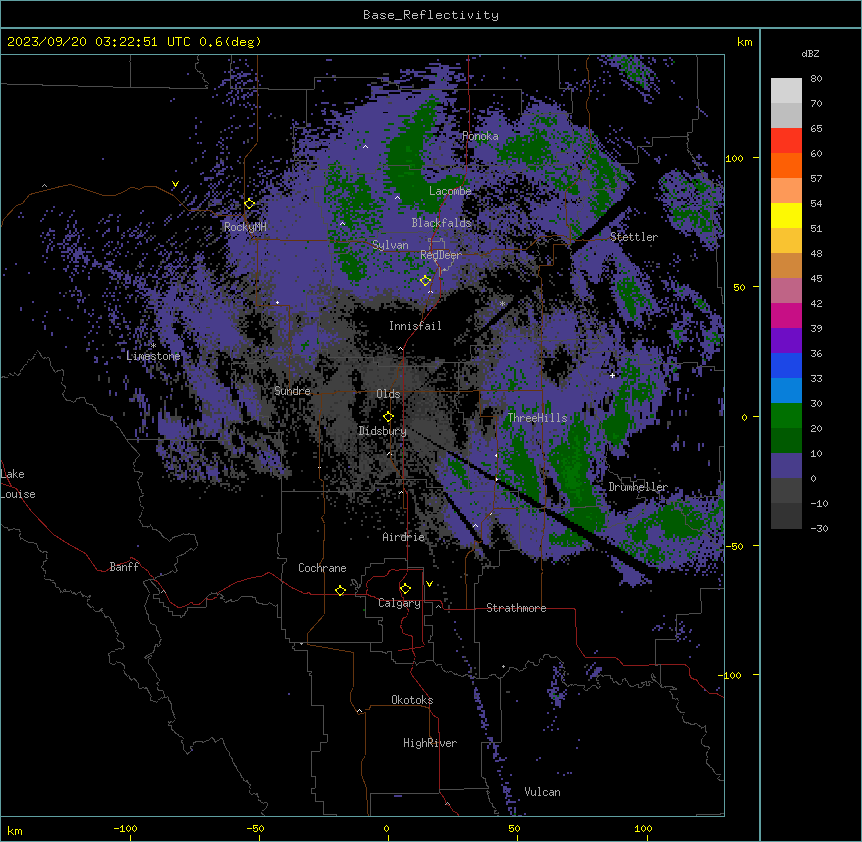
Task: Click the yellow diamond marker above Didsbury
Action: click(389, 417)
